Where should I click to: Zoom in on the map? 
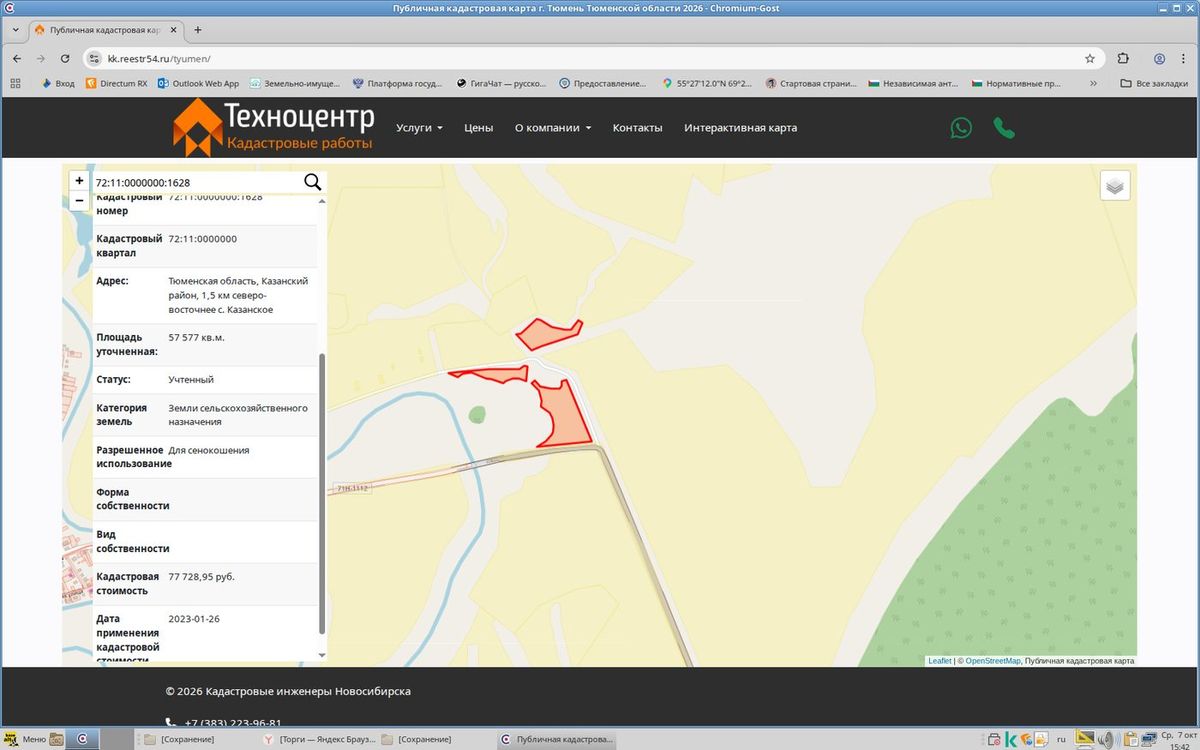click(x=79, y=181)
